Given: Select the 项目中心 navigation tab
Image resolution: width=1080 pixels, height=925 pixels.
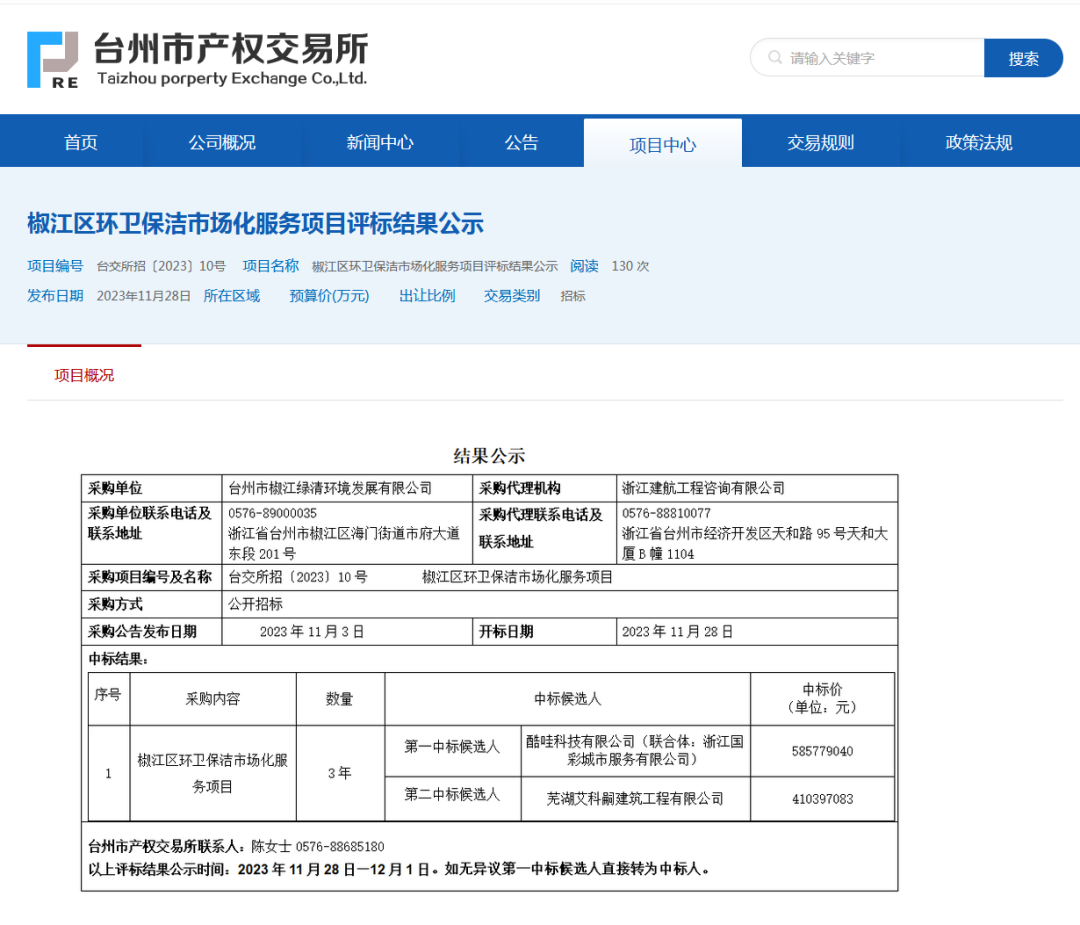Looking at the screenshot, I should pos(663,144).
